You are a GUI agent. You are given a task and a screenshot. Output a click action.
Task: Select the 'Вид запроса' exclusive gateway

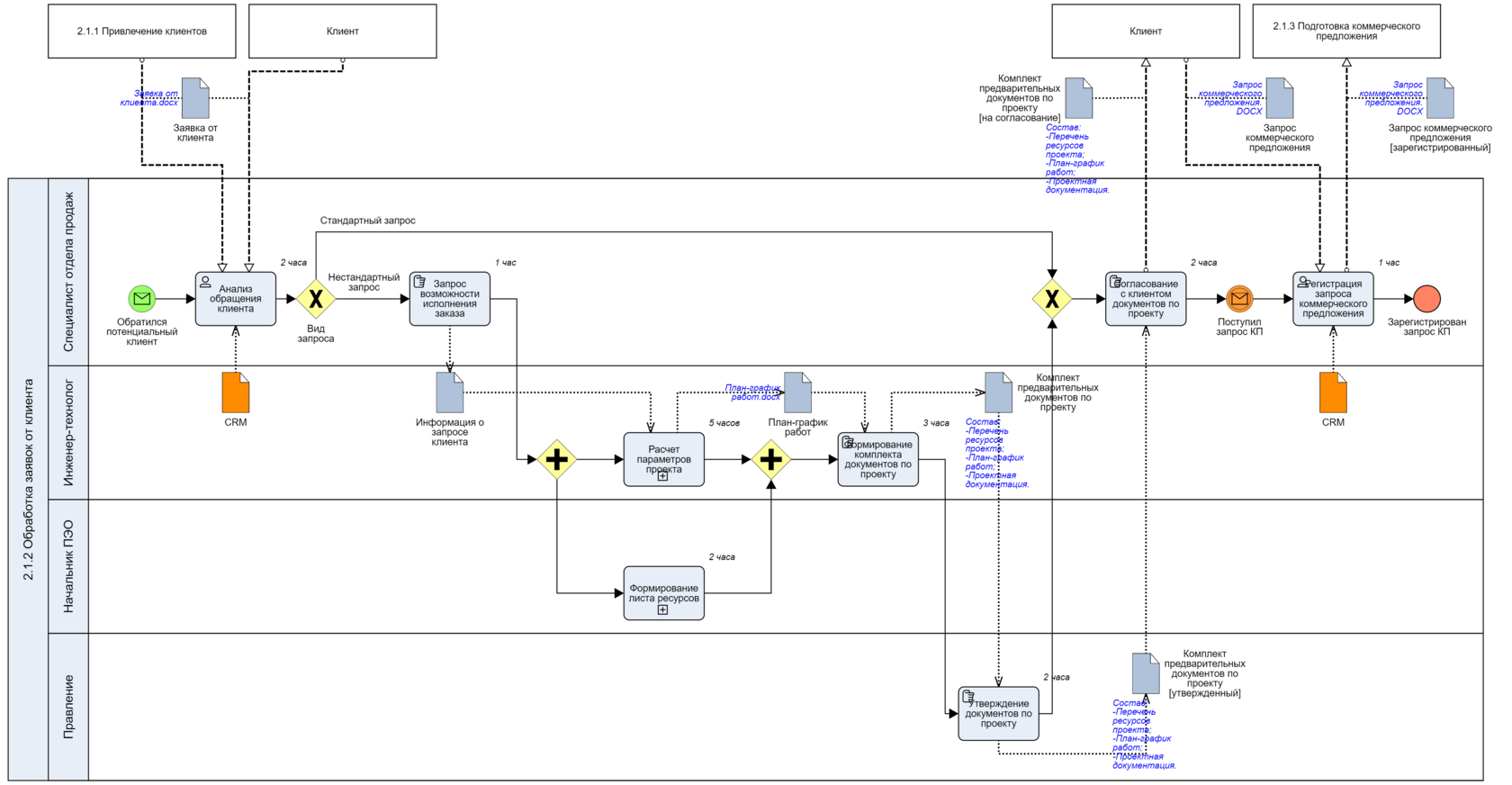point(316,299)
